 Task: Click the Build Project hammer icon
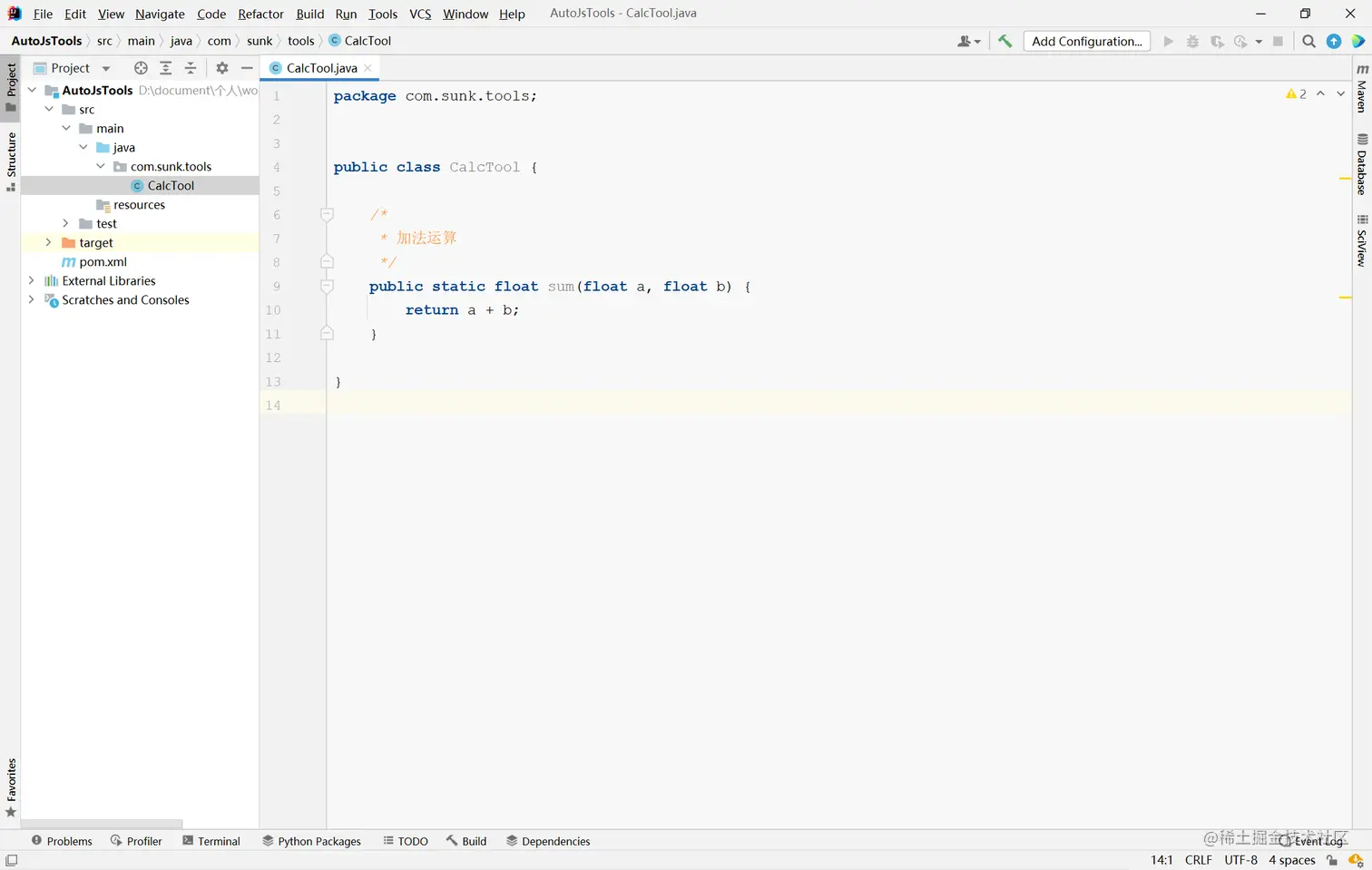coord(1004,41)
